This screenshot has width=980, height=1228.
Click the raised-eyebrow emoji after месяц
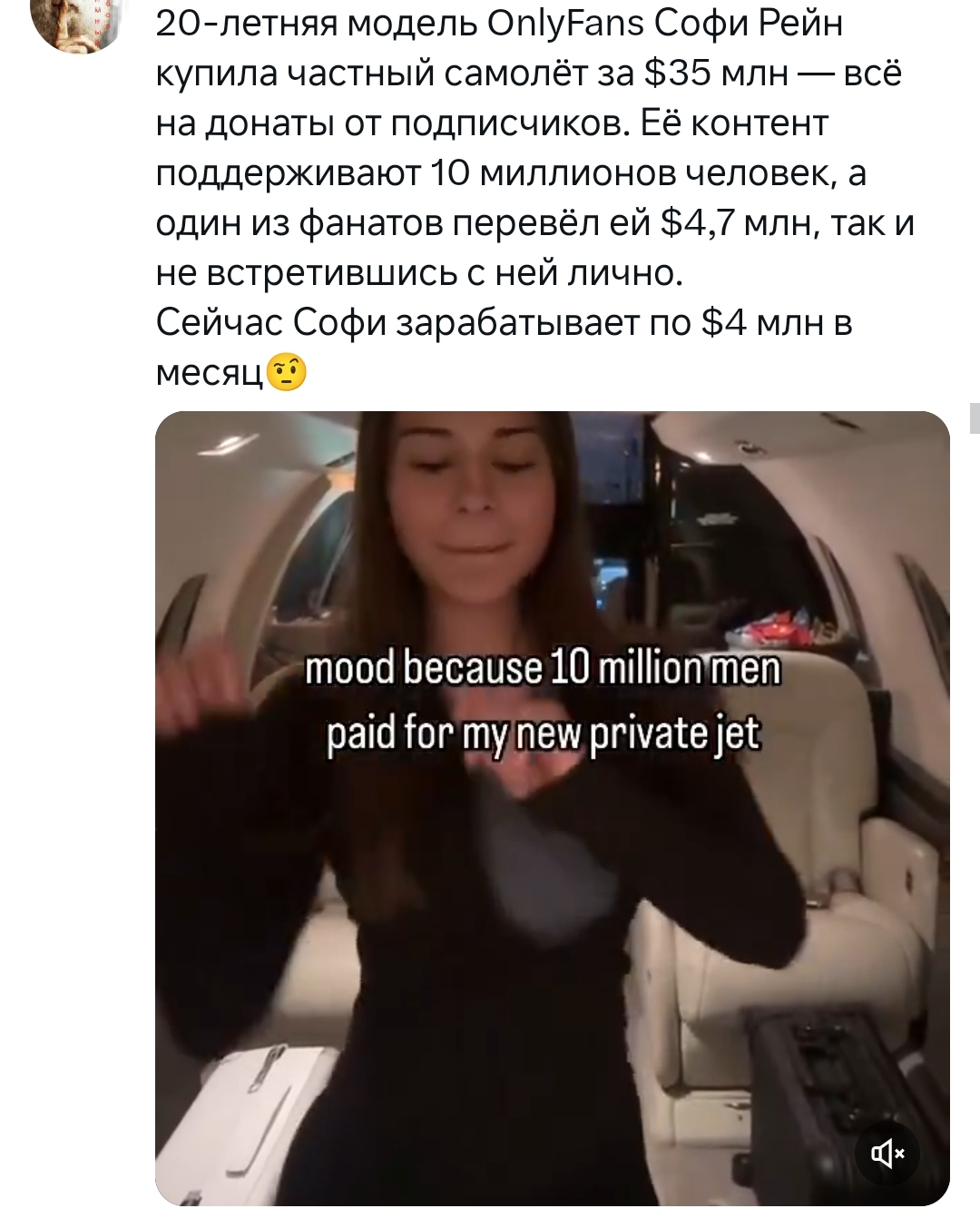[x=287, y=372]
